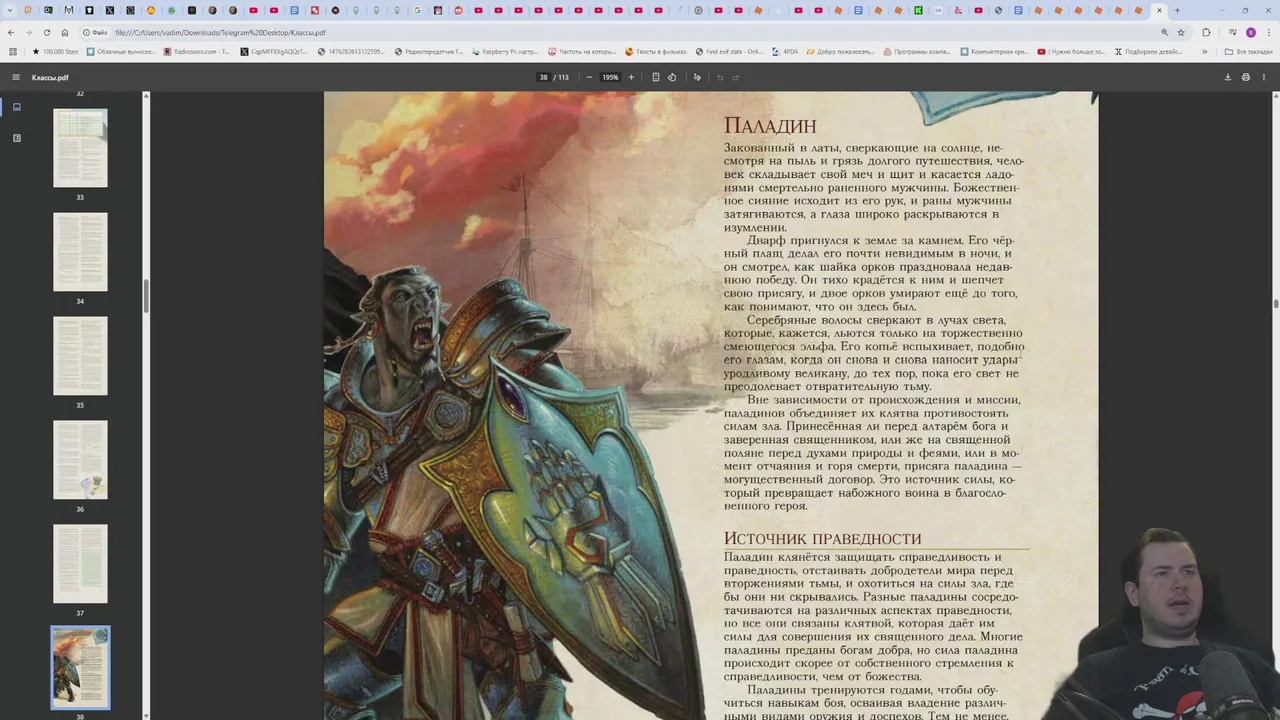Click the document vertical scrollbar handle

[x=1276, y=303]
